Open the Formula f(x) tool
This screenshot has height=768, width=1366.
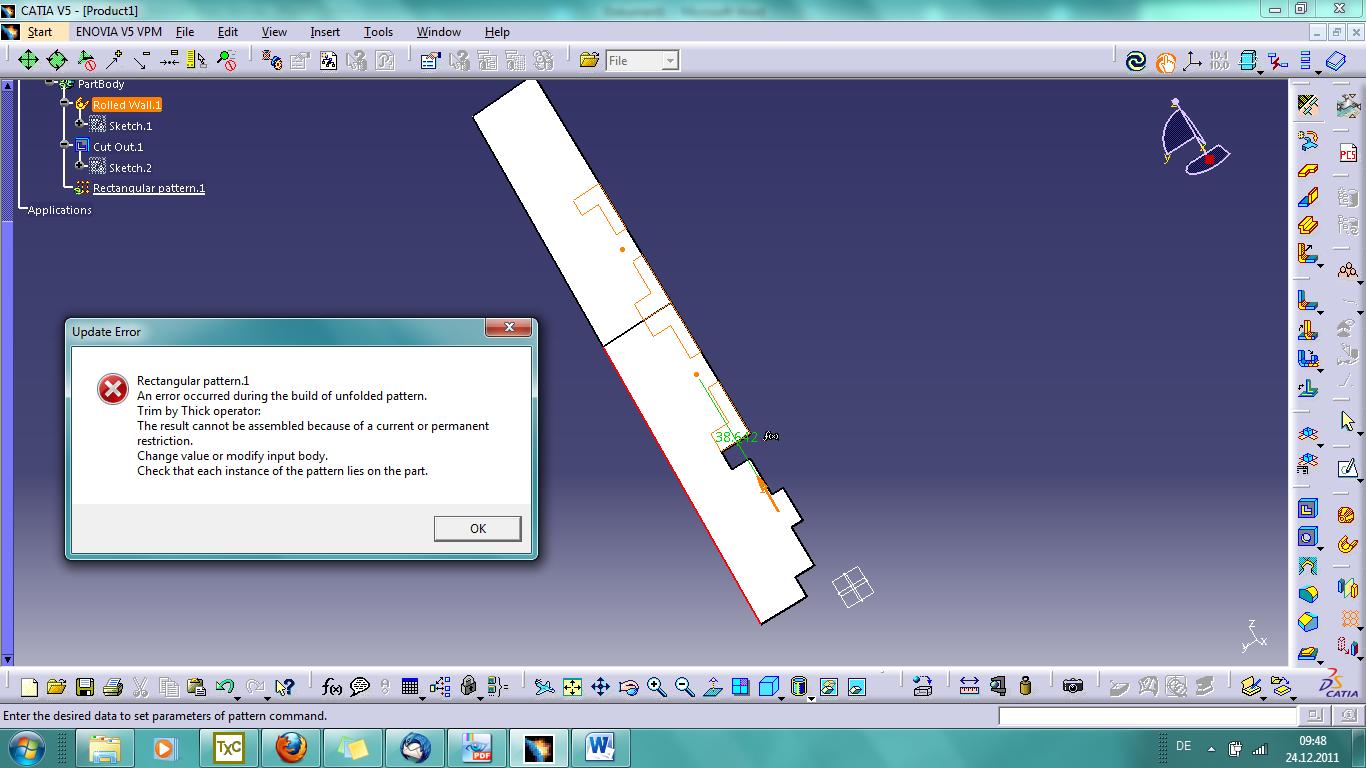(333, 687)
